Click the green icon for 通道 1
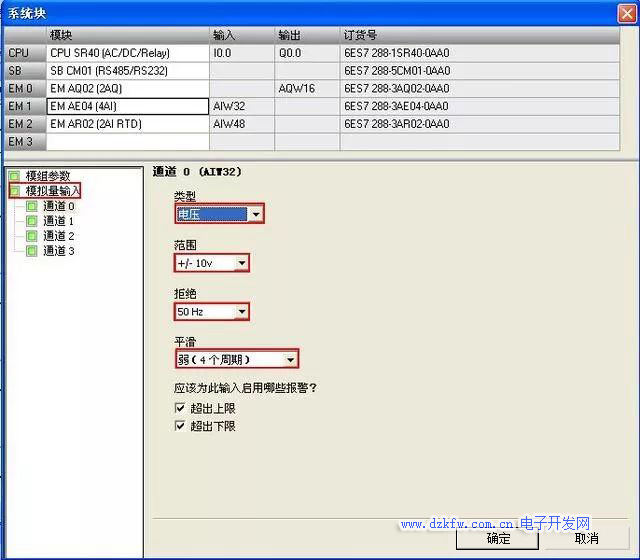This screenshot has height=560, width=640. click(x=32, y=221)
